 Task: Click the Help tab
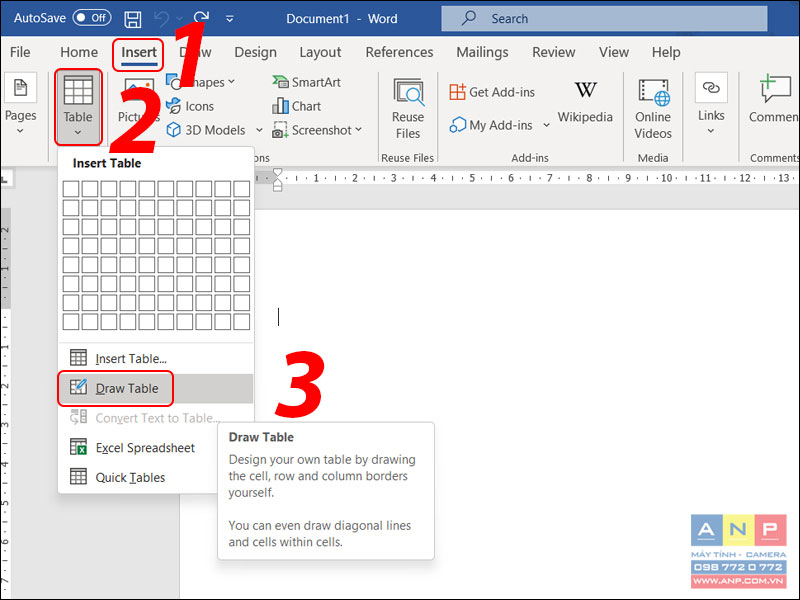click(x=666, y=52)
